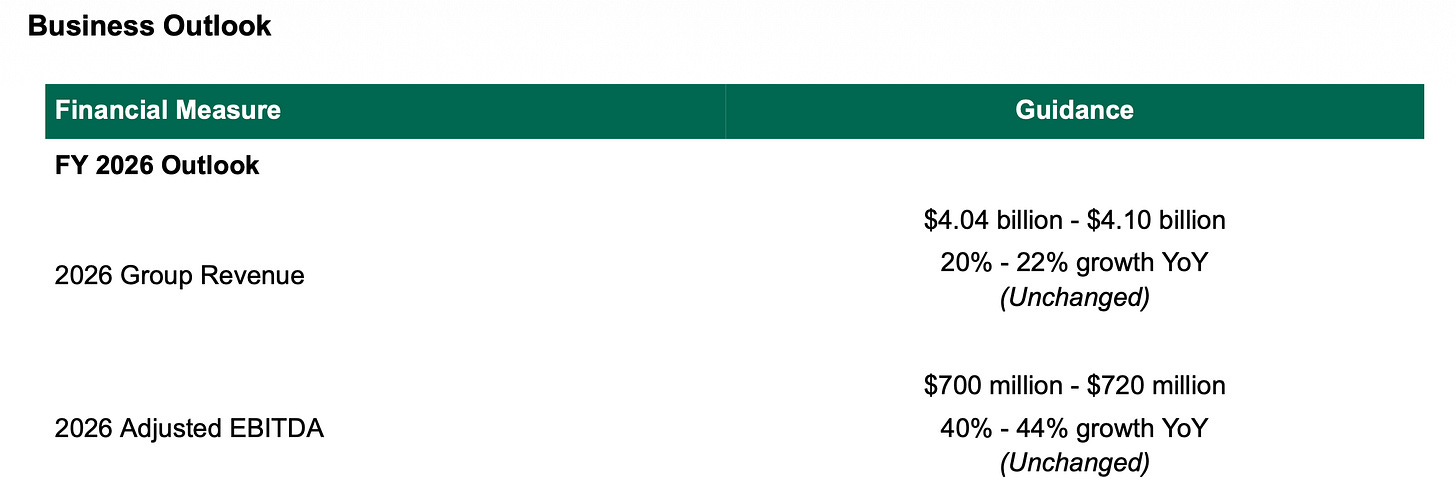
Task: Click the FY 2026 Outlook row label
Action: 157,165
